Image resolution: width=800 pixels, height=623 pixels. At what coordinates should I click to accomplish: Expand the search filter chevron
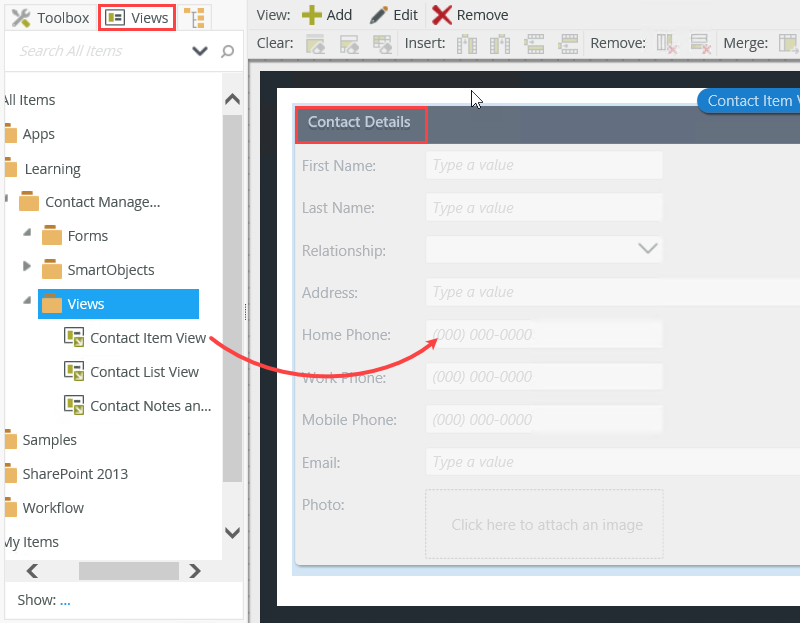coord(200,50)
